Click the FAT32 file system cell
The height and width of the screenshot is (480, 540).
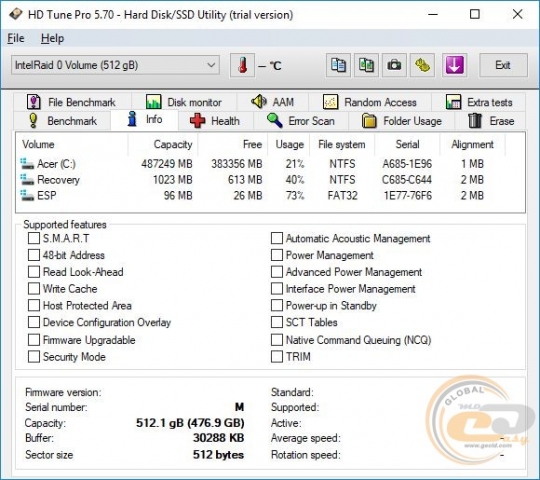pyautogui.click(x=342, y=195)
